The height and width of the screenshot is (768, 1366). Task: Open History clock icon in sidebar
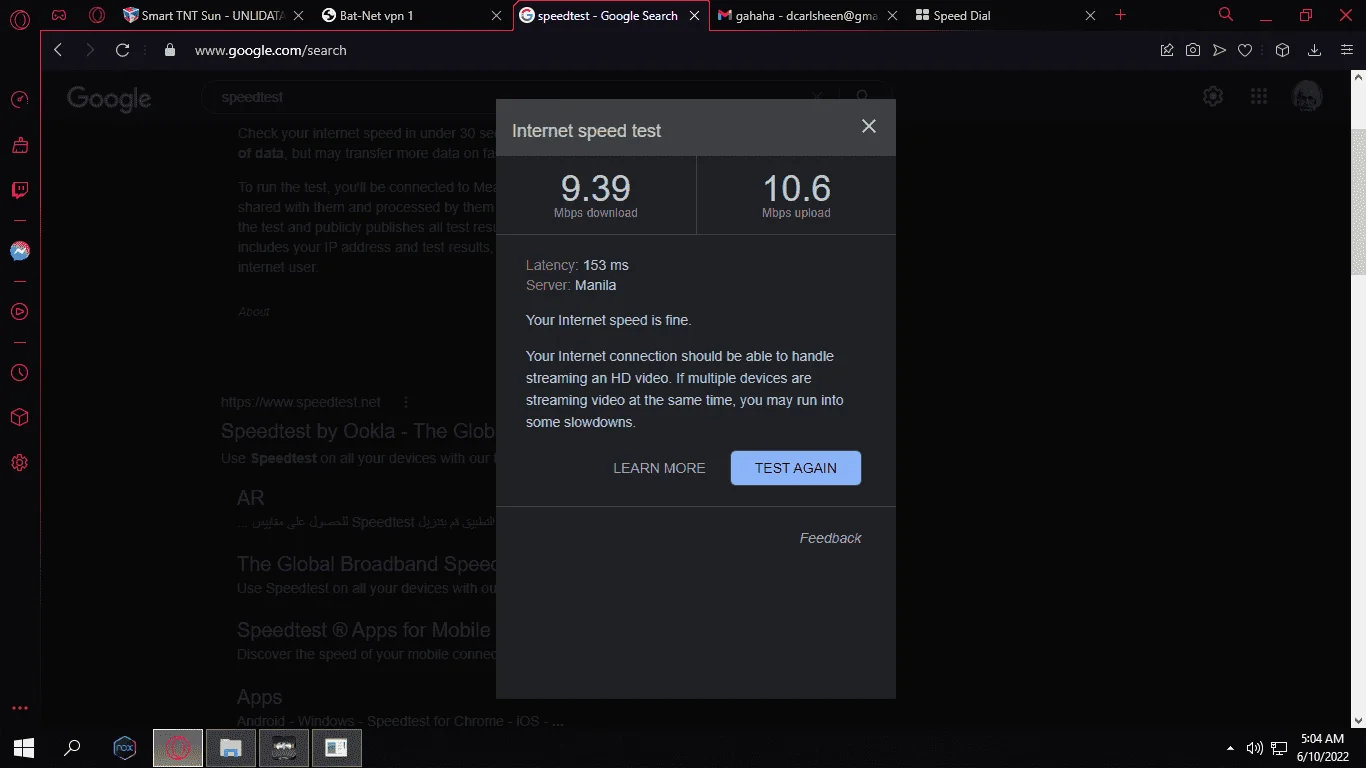(x=19, y=372)
